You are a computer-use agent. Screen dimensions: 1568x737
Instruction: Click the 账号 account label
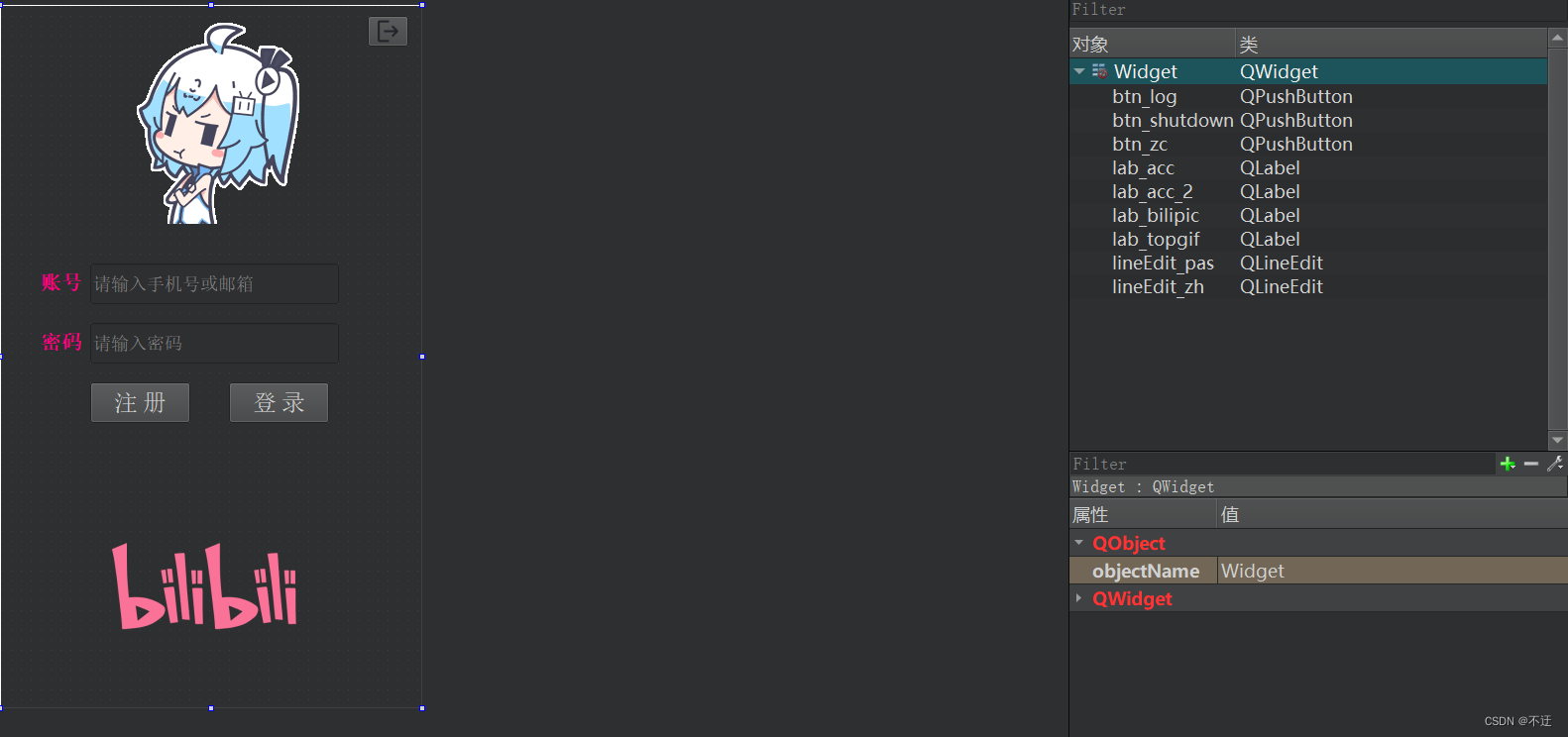click(61, 282)
